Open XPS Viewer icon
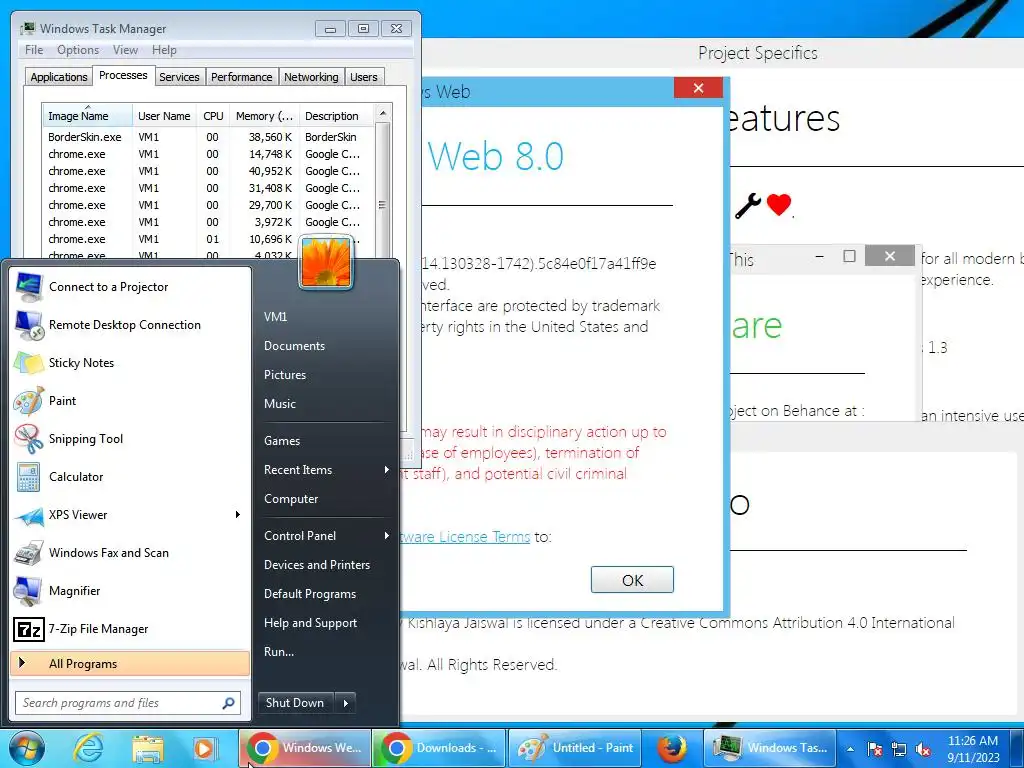Image resolution: width=1024 pixels, height=768 pixels. (29, 515)
